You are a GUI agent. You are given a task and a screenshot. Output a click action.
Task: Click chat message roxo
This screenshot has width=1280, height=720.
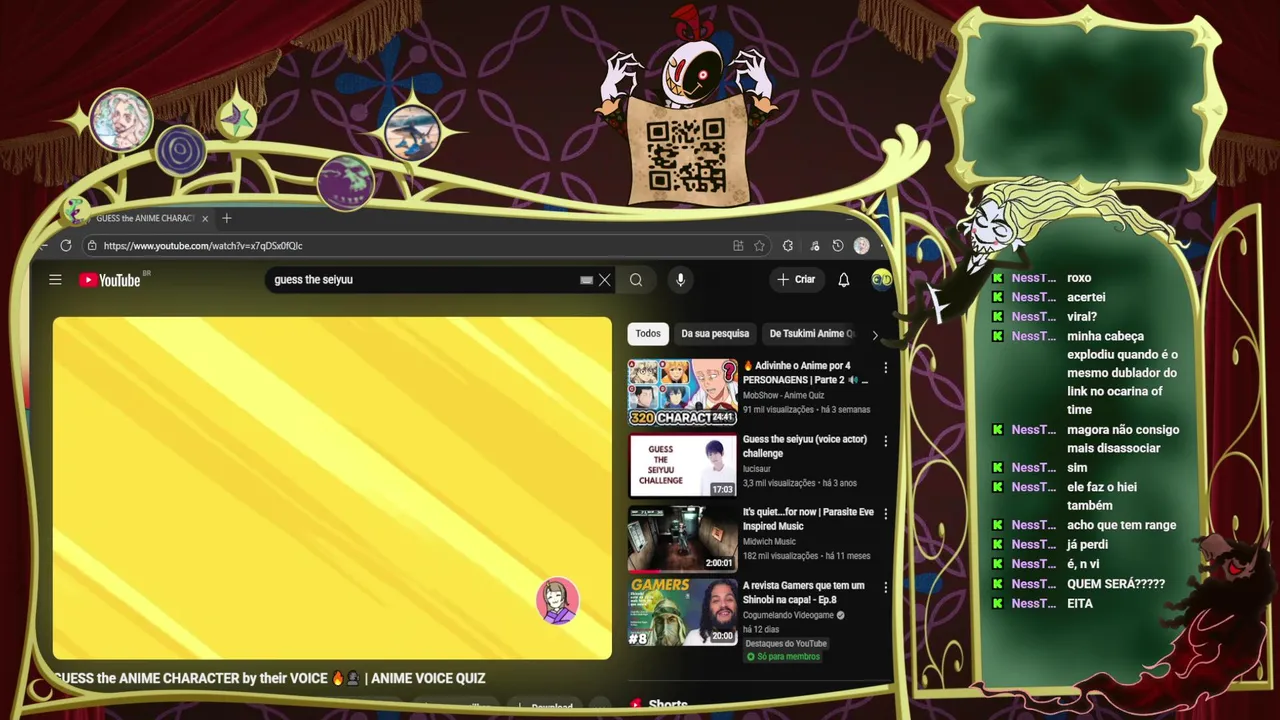[1079, 278]
